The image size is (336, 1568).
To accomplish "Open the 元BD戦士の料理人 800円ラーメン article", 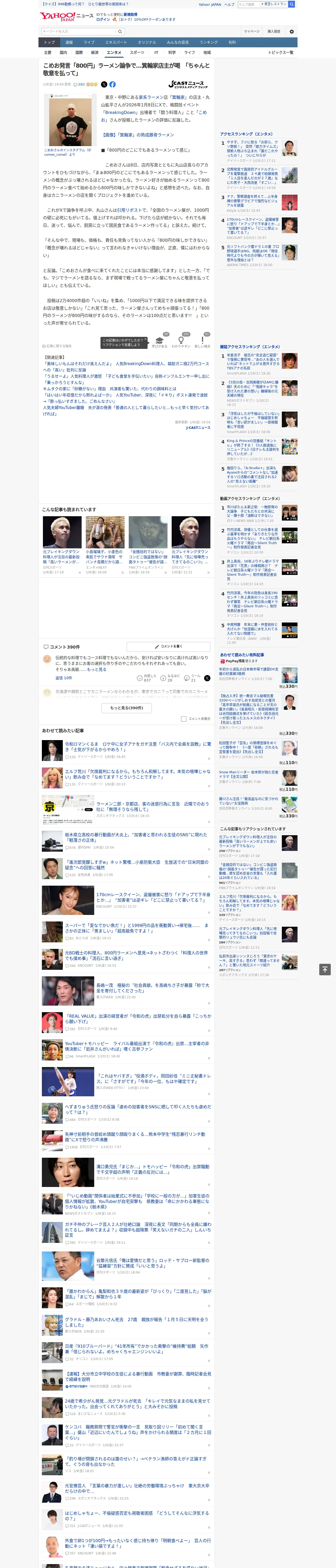I will pyautogui.click(x=137, y=955).
